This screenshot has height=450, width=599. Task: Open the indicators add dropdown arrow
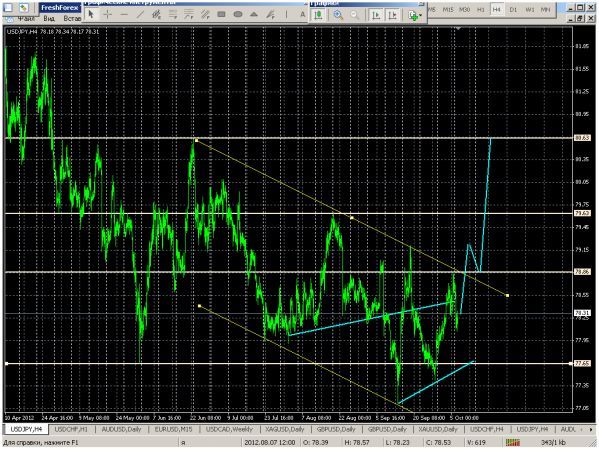coord(420,15)
